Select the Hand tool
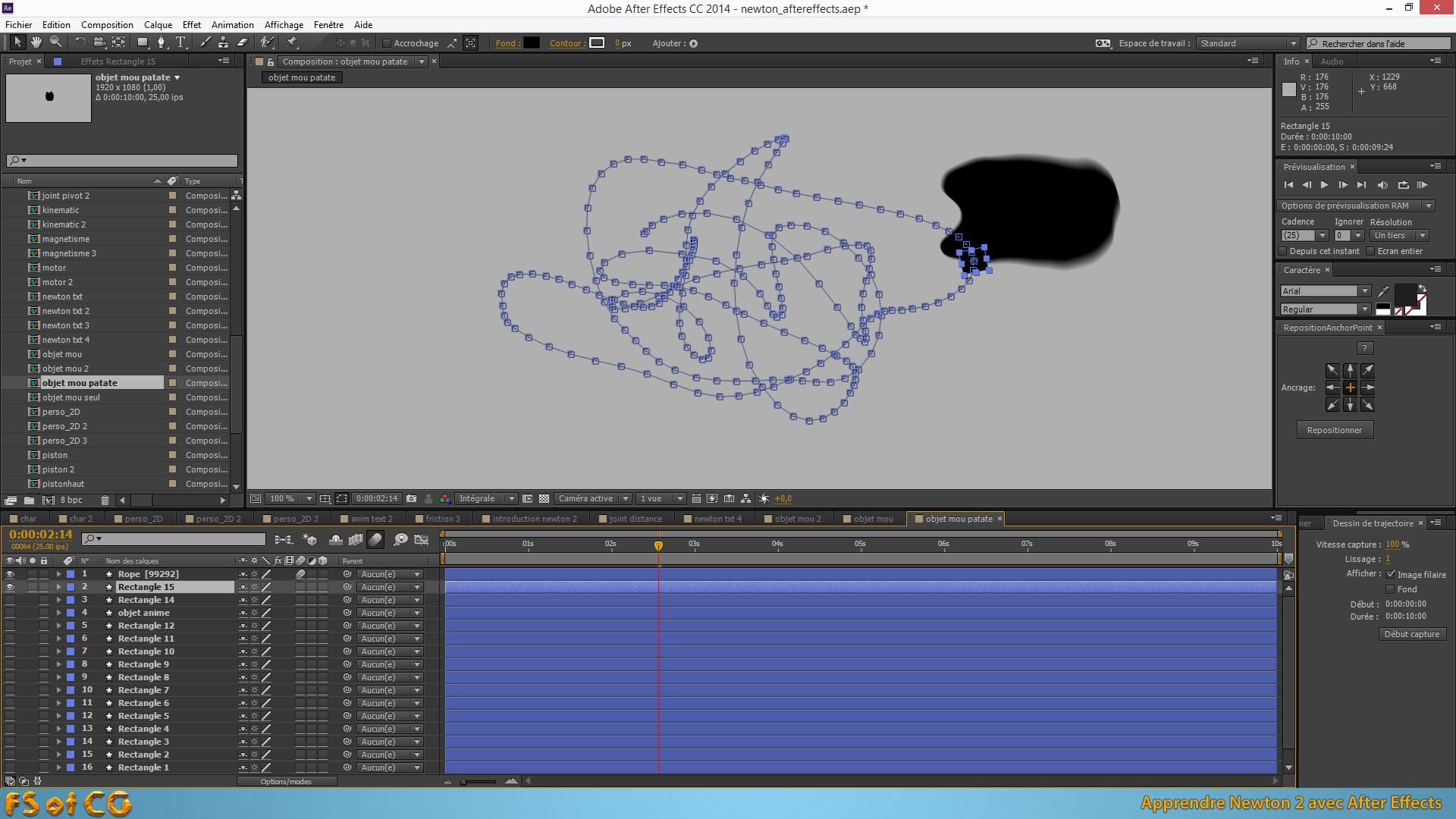This screenshot has width=1456, height=819. [x=36, y=42]
